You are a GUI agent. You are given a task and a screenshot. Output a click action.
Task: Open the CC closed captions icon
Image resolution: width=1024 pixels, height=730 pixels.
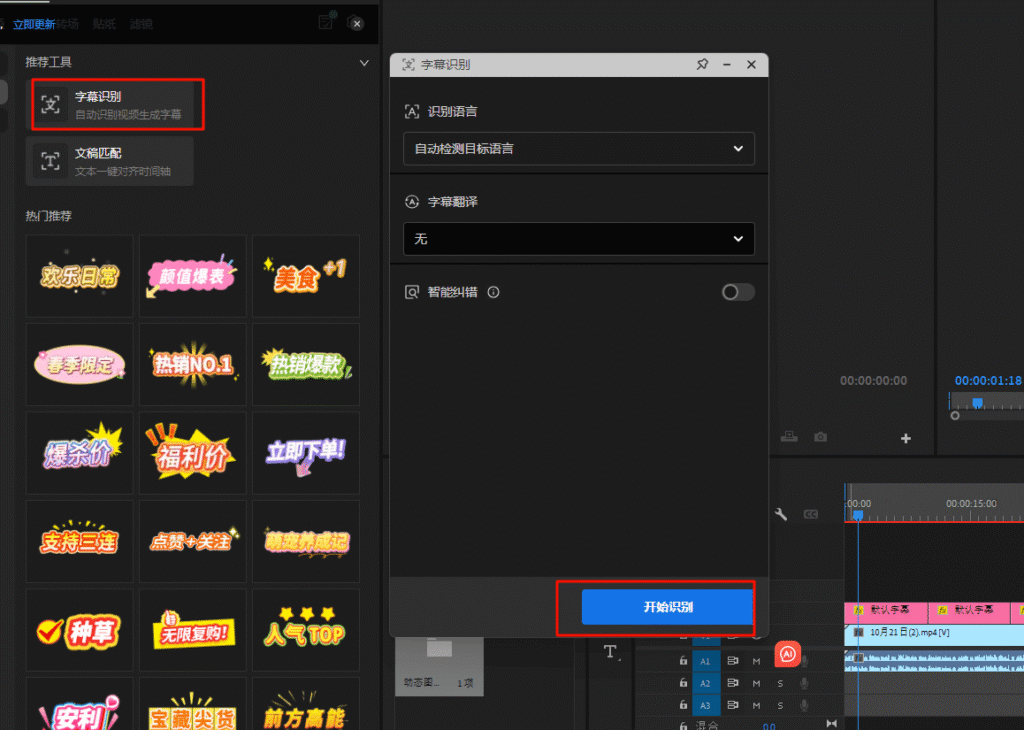coord(811,513)
